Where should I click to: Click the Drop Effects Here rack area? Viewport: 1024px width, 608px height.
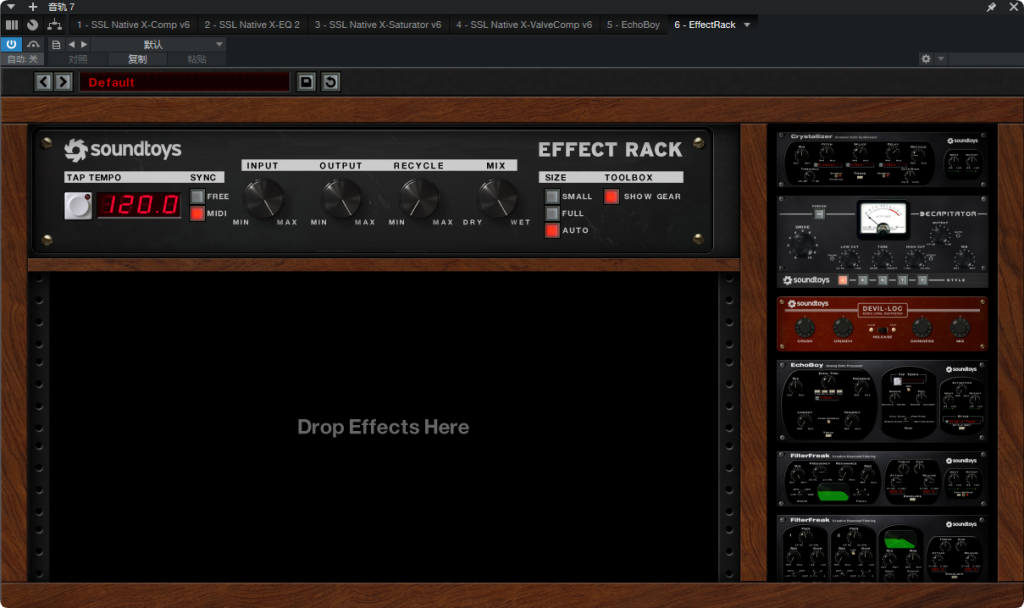tap(383, 426)
